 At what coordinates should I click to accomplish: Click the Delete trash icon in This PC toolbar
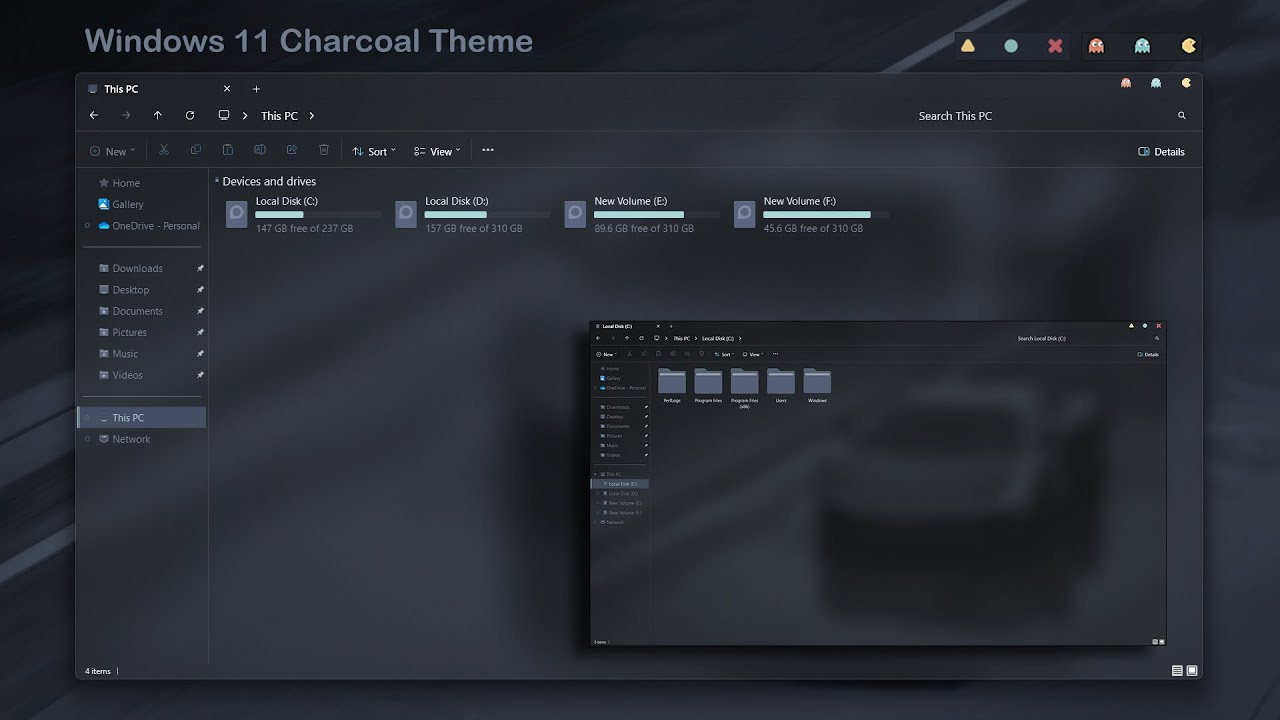[x=324, y=150]
